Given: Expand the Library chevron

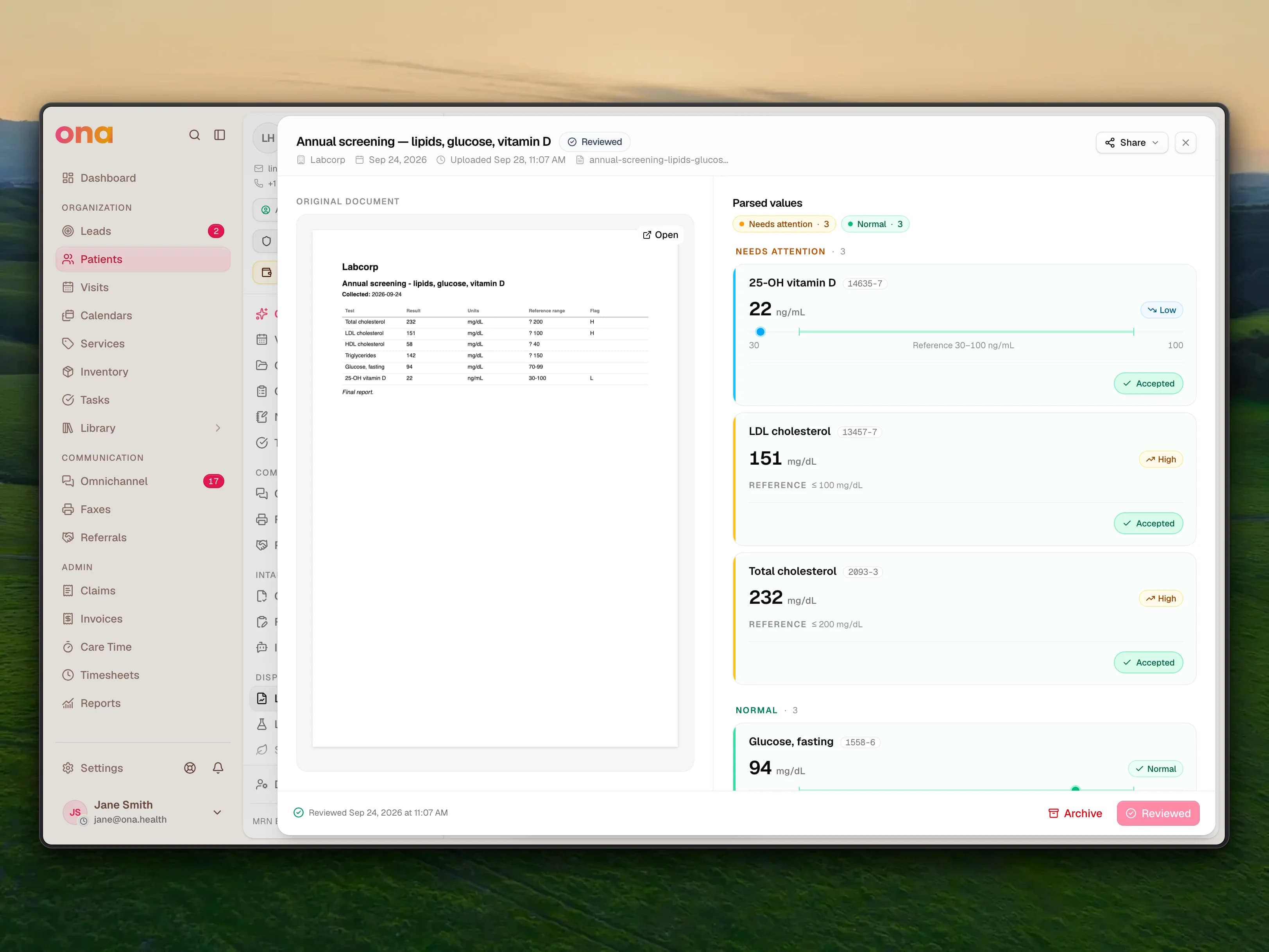Looking at the screenshot, I should coord(218,428).
